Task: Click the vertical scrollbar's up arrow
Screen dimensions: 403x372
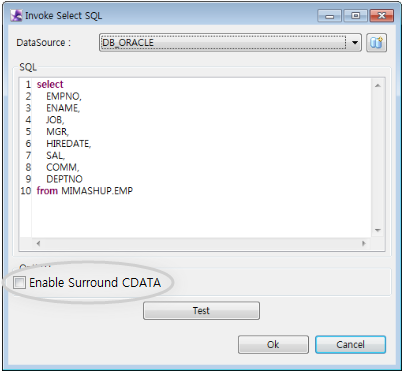Action: click(x=378, y=86)
